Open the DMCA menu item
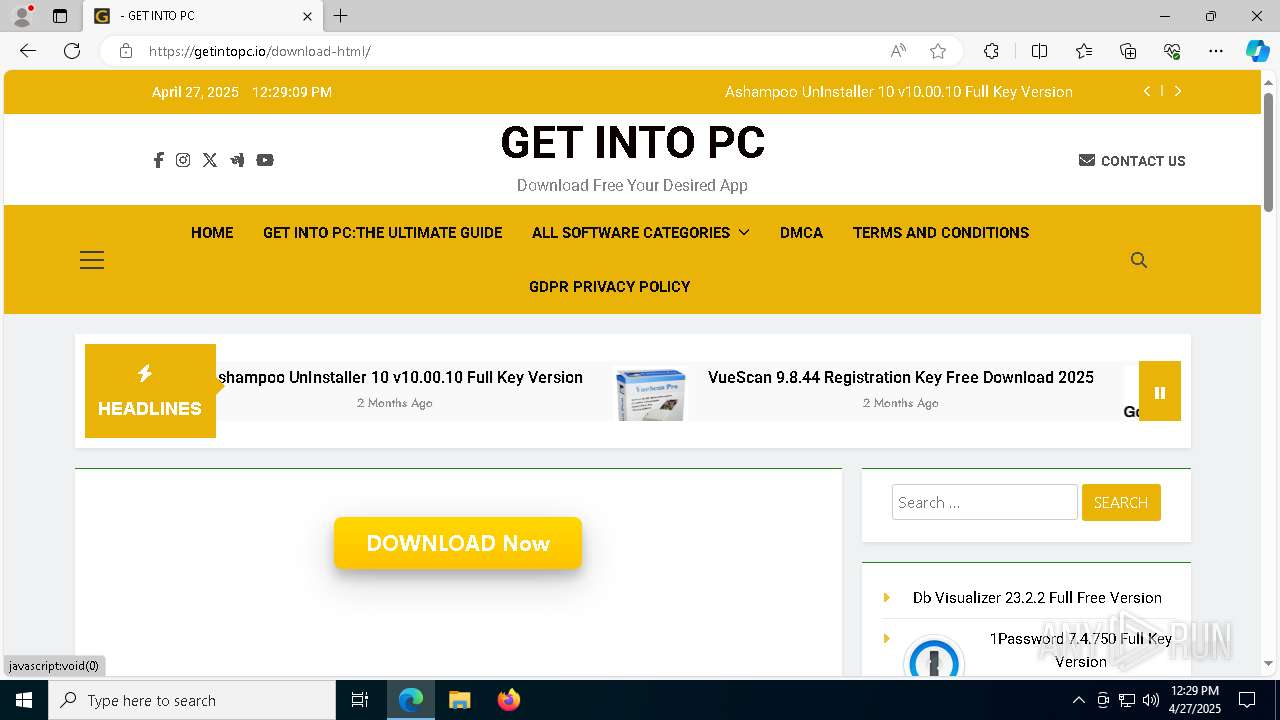Image resolution: width=1280 pixels, height=720 pixels. 801,233
